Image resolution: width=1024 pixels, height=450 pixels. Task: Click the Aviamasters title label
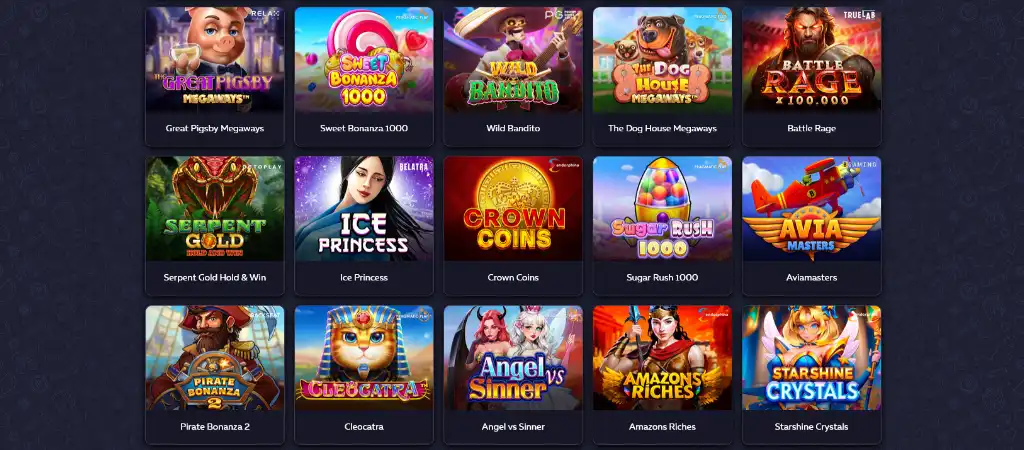(x=812, y=278)
